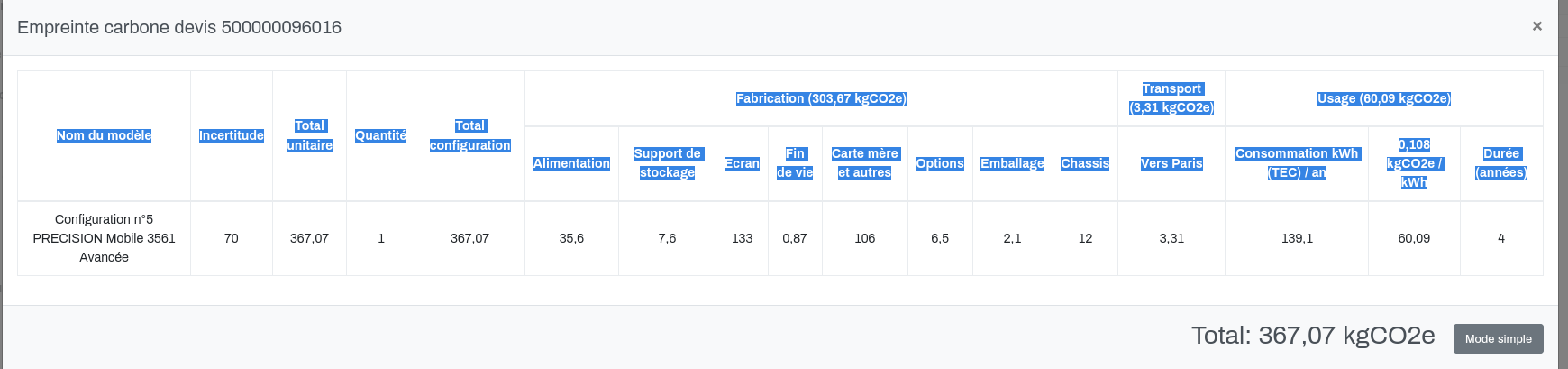Click Carte mère et autres header
The image size is (1568, 369).
tap(864, 163)
